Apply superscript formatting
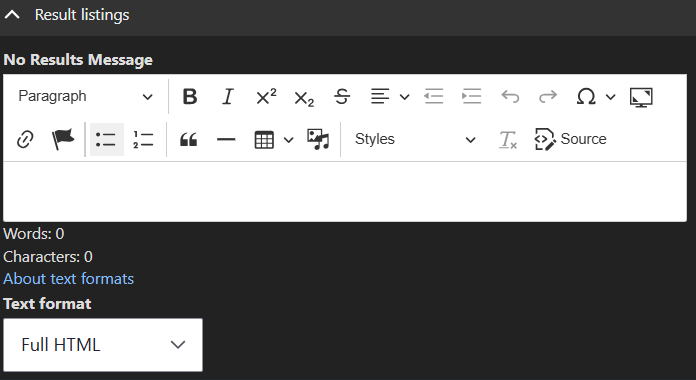Image resolution: width=696 pixels, height=380 pixels. (x=266, y=96)
